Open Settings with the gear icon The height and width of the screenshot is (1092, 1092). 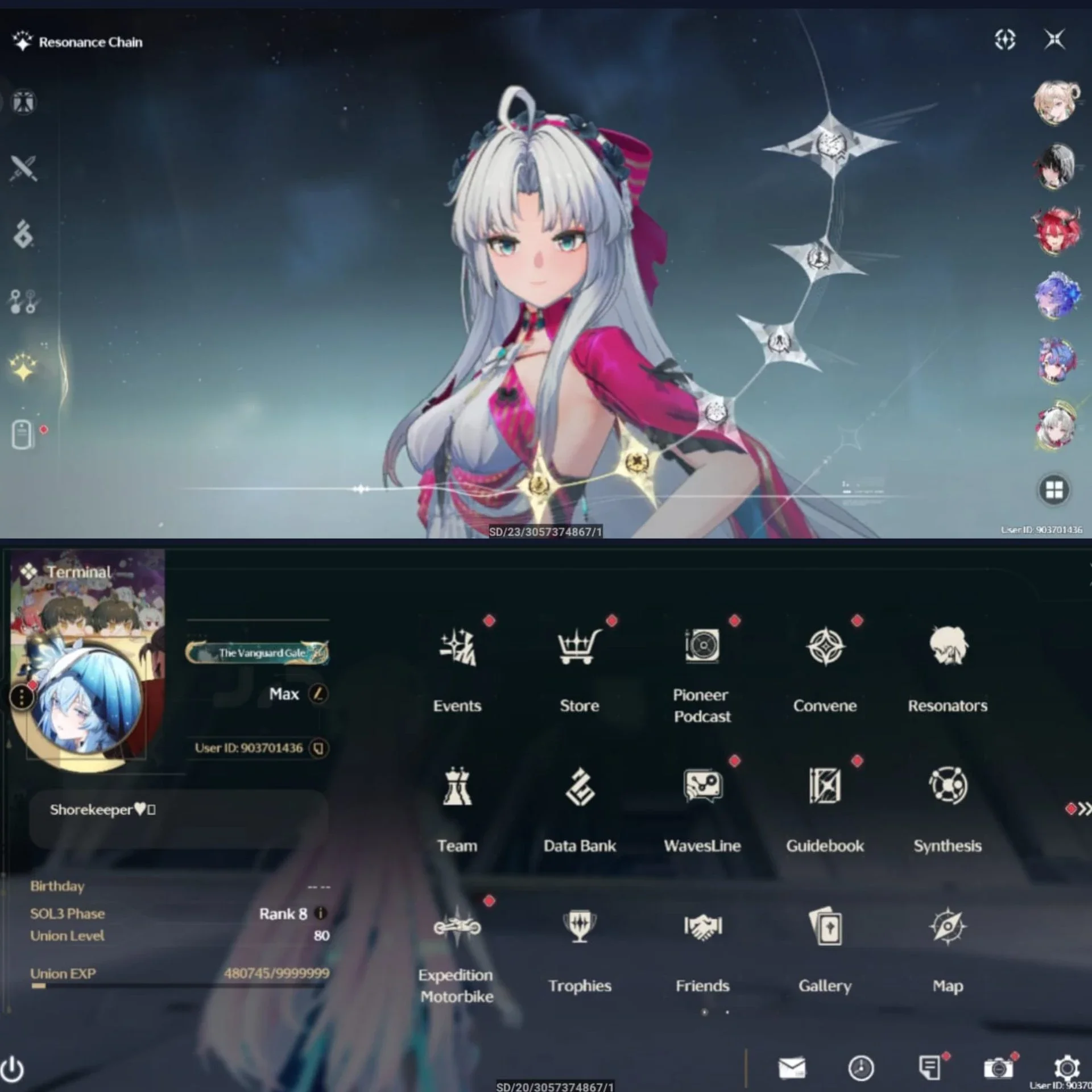tap(1066, 1068)
